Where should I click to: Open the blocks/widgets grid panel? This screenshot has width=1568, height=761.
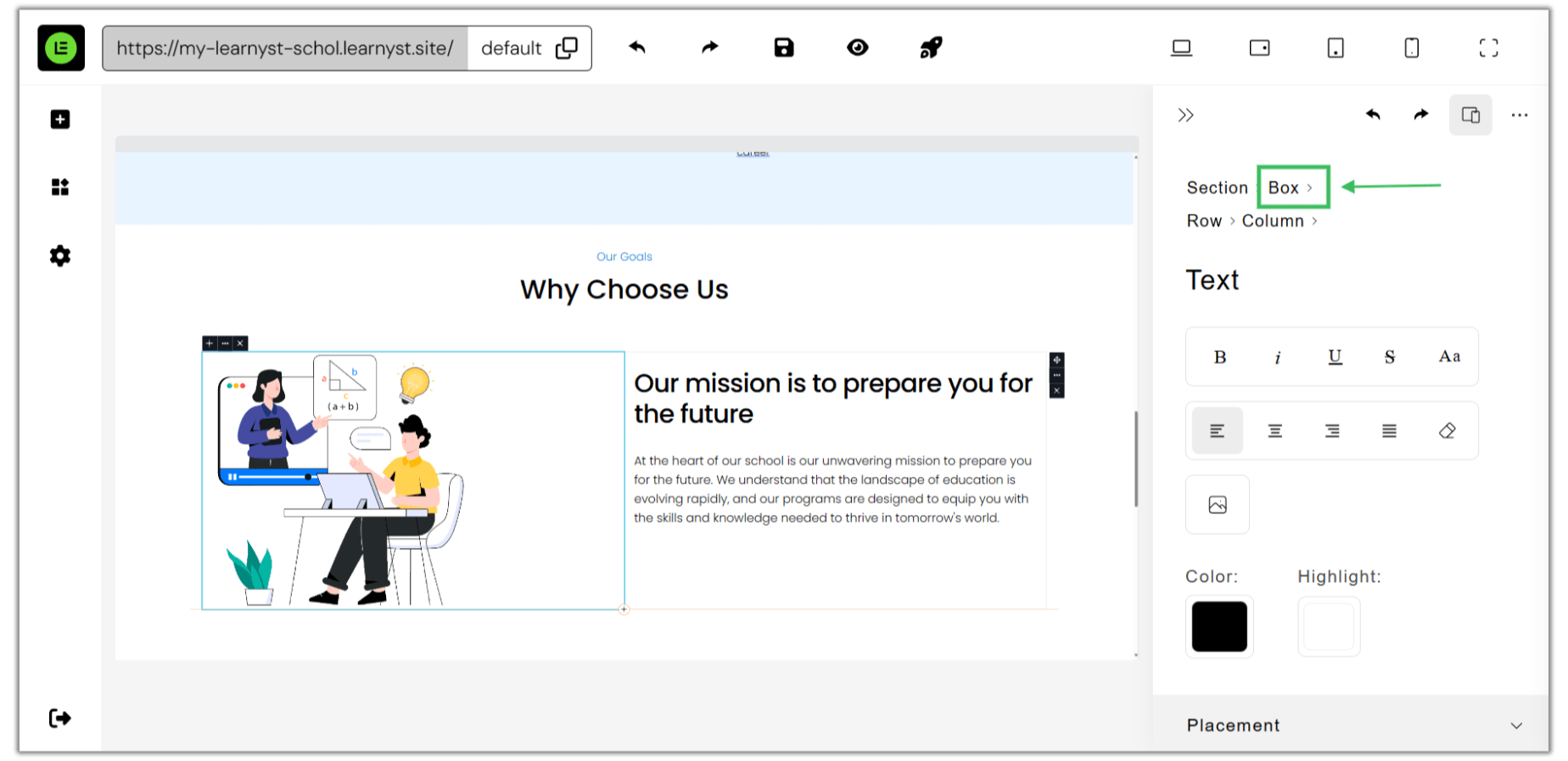click(x=60, y=187)
